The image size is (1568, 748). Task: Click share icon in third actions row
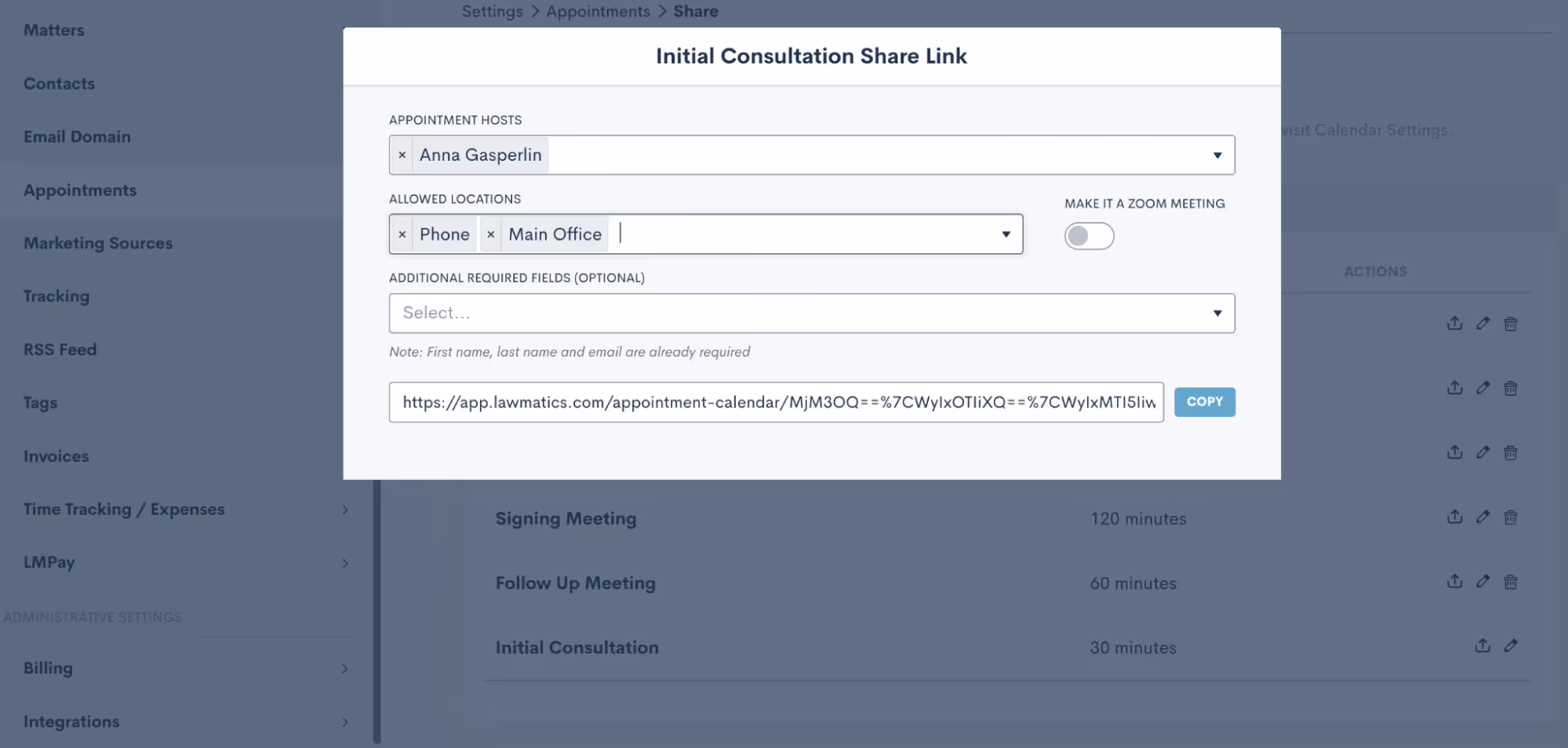pos(1454,452)
